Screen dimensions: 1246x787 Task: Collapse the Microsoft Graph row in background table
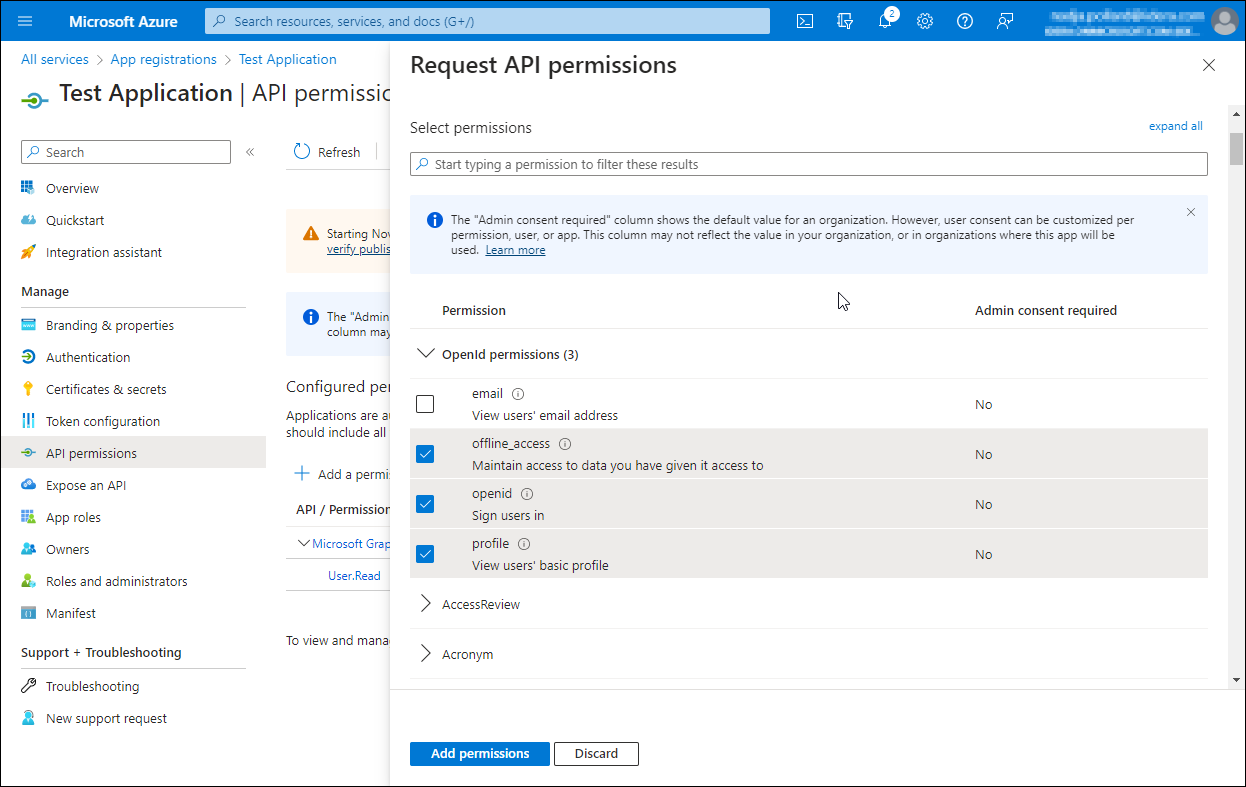(x=304, y=544)
